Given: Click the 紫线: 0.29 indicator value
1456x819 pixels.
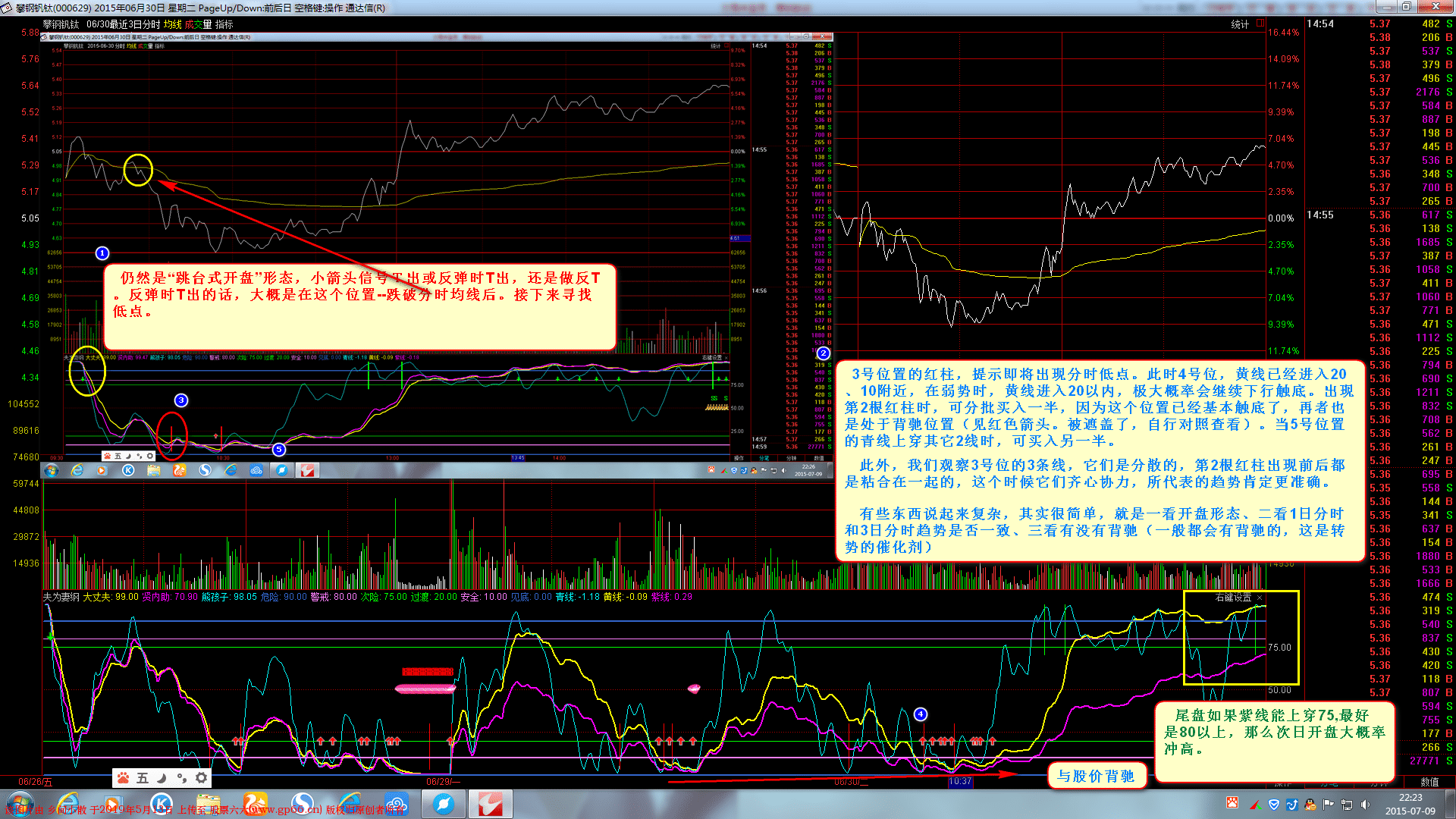Looking at the screenshot, I should (672, 597).
